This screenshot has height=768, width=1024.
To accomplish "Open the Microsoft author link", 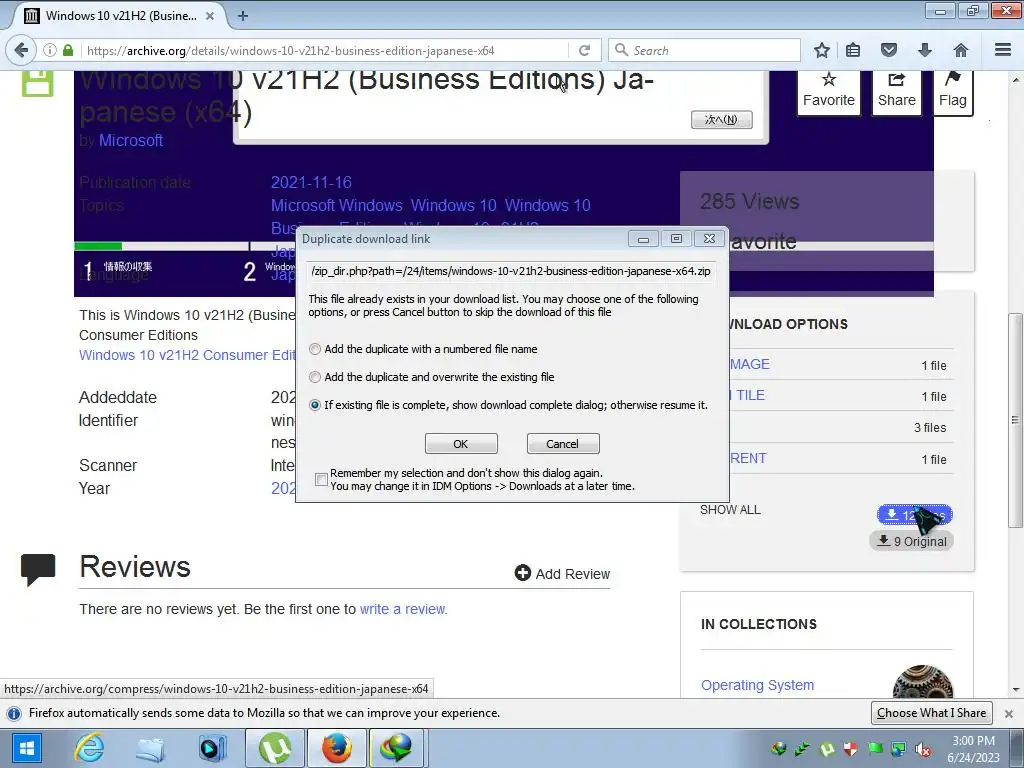I will pyautogui.click(x=131, y=140).
